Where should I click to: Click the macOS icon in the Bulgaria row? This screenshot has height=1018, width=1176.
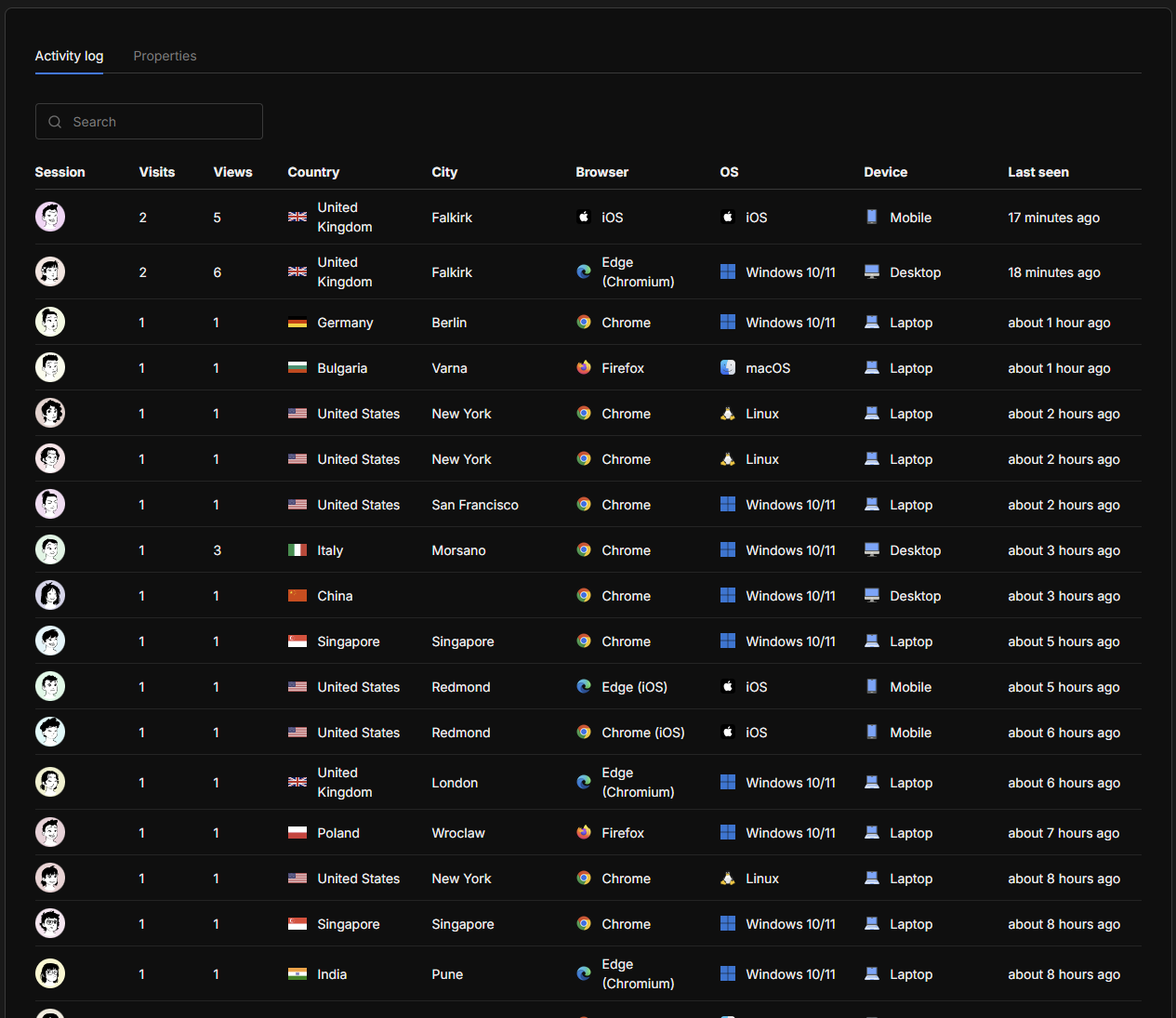728,367
